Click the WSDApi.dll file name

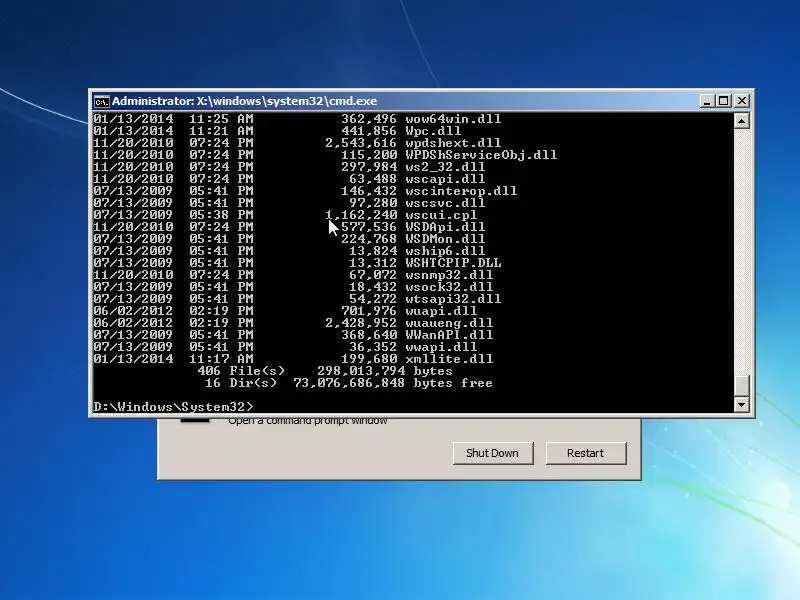[x=445, y=227]
